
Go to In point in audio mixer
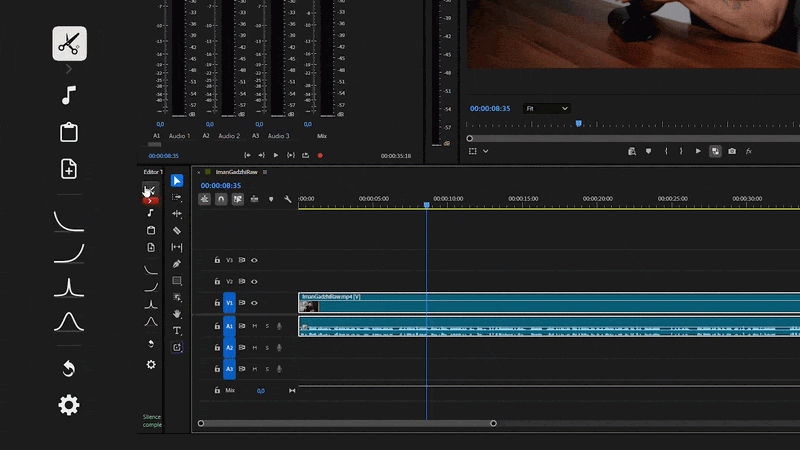click(x=247, y=155)
